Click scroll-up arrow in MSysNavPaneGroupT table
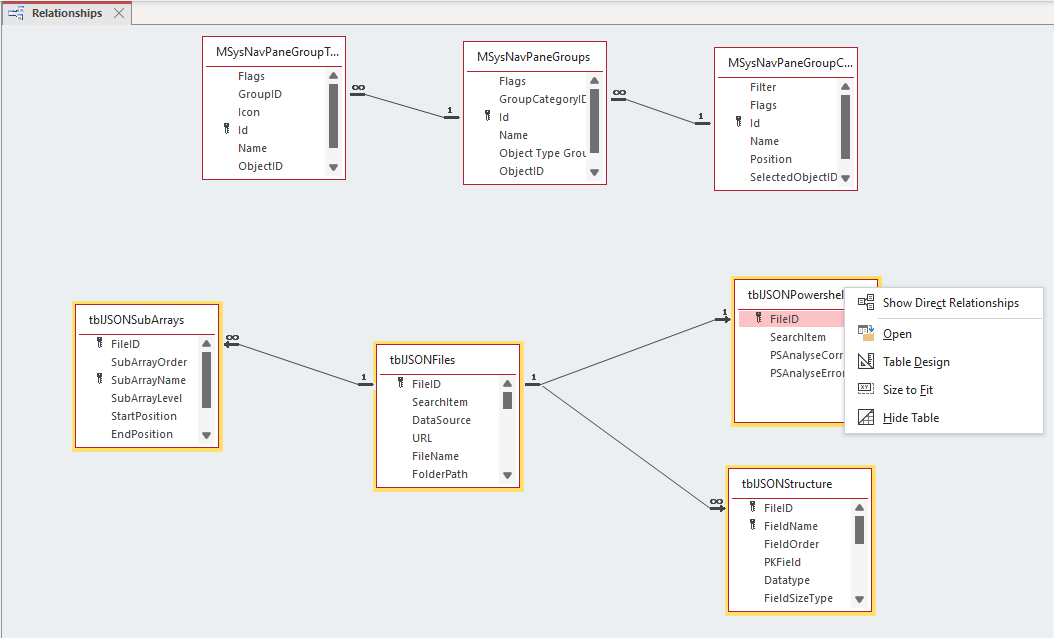Viewport: 1054px width, 638px height. click(x=333, y=75)
